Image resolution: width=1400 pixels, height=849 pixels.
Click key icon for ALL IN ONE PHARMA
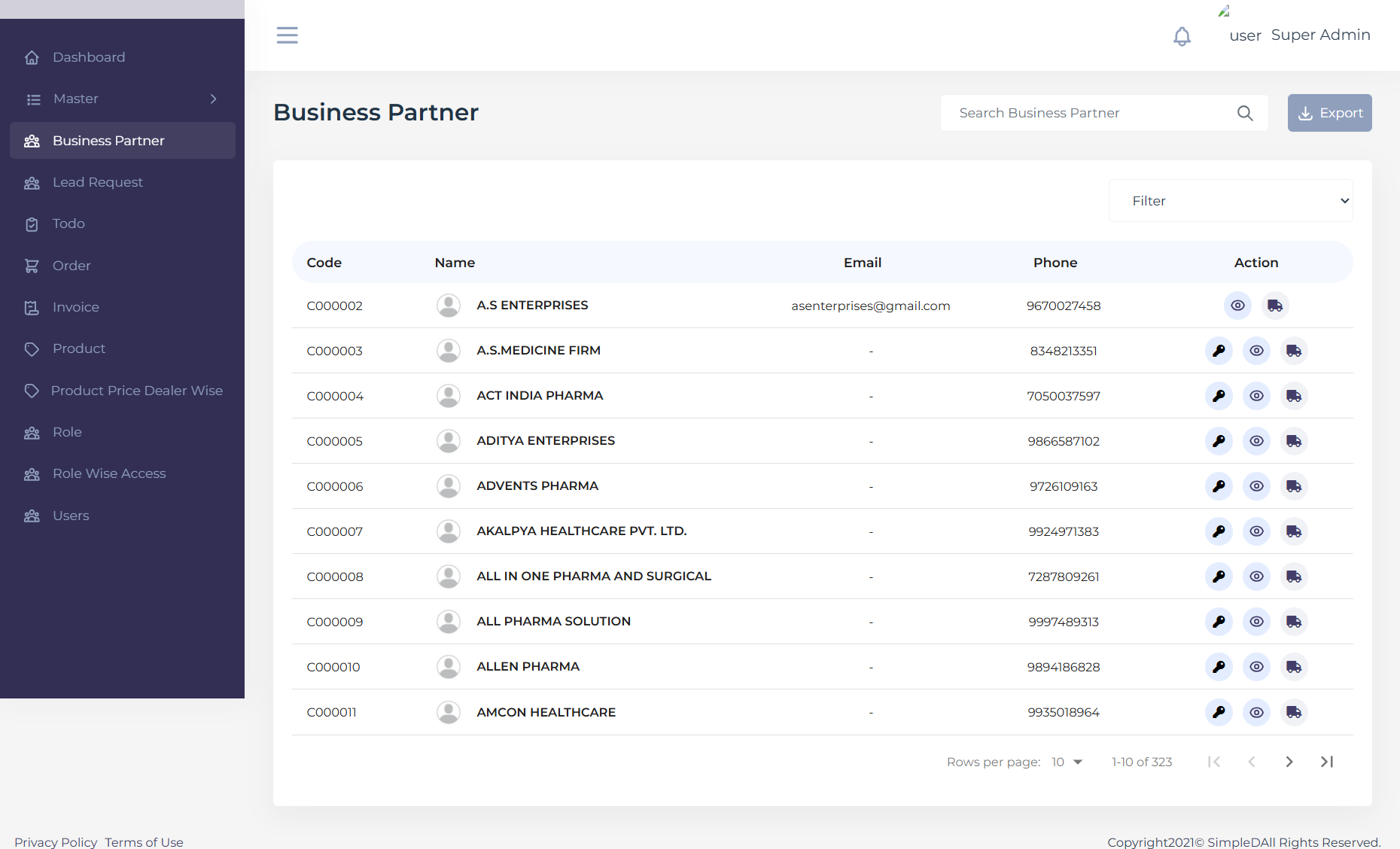[x=1219, y=577]
